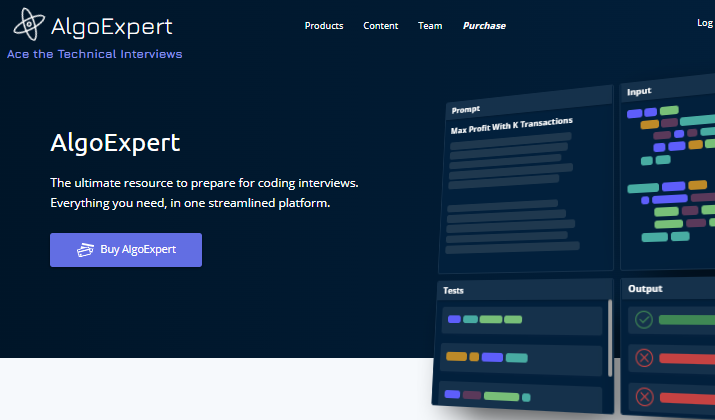Click the Output panel header
This screenshot has width=715, height=420.
(x=668, y=288)
